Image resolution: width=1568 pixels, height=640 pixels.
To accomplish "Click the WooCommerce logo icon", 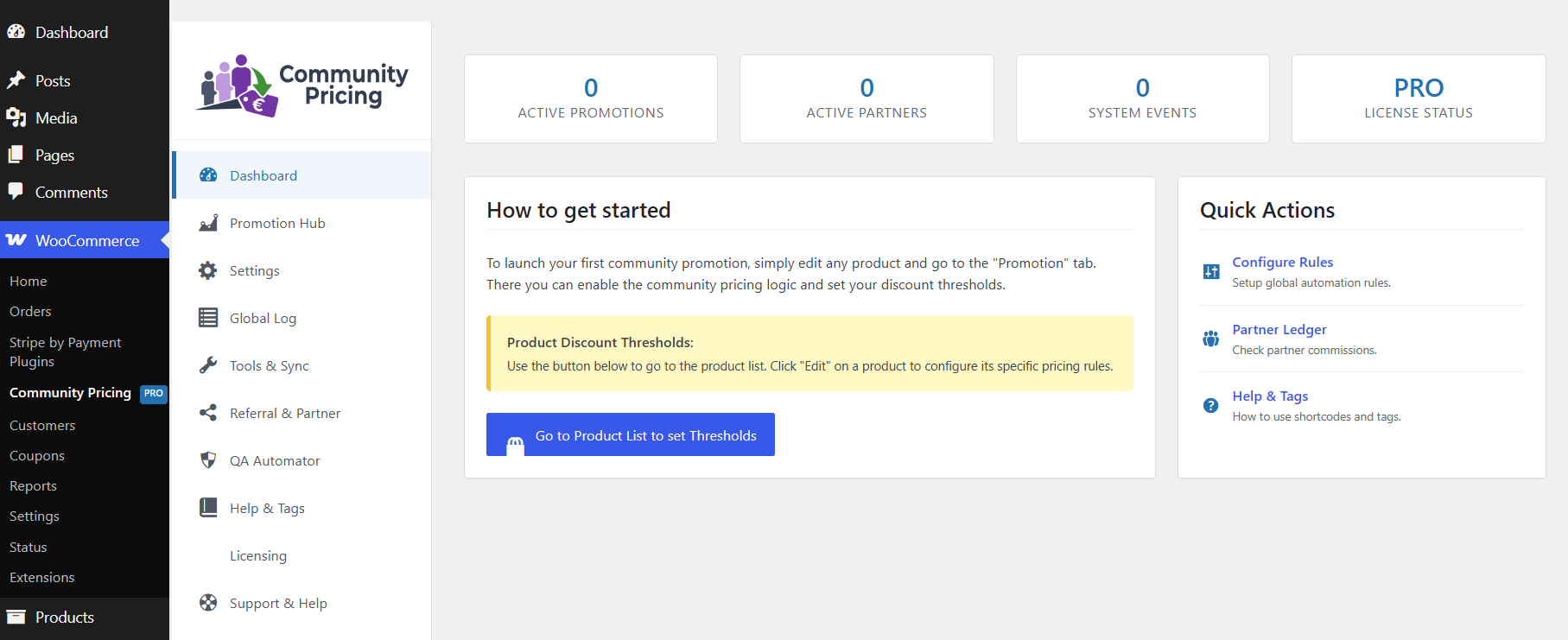I will click(16, 240).
